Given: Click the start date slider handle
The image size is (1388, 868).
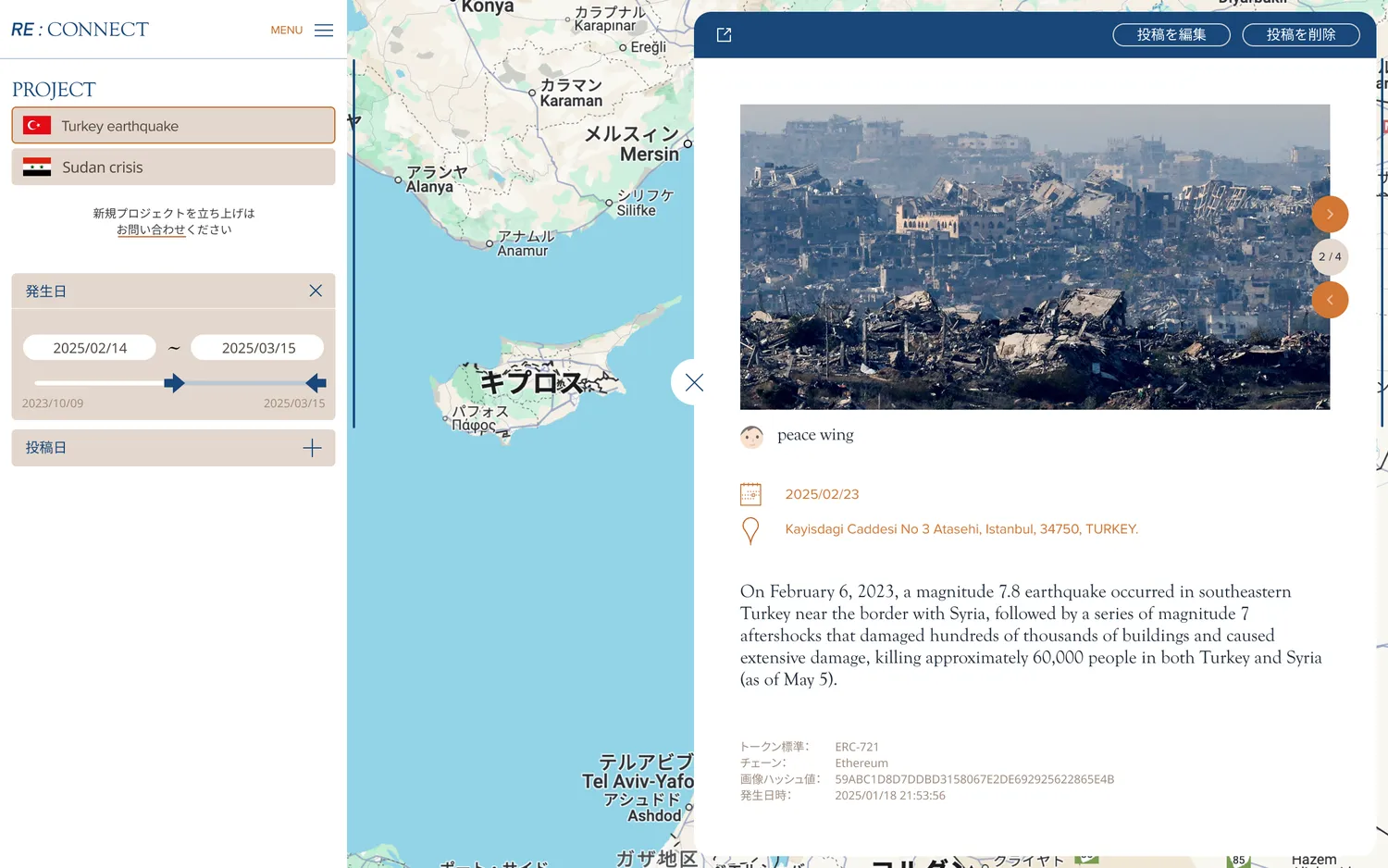Looking at the screenshot, I should click(x=174, y=383).
